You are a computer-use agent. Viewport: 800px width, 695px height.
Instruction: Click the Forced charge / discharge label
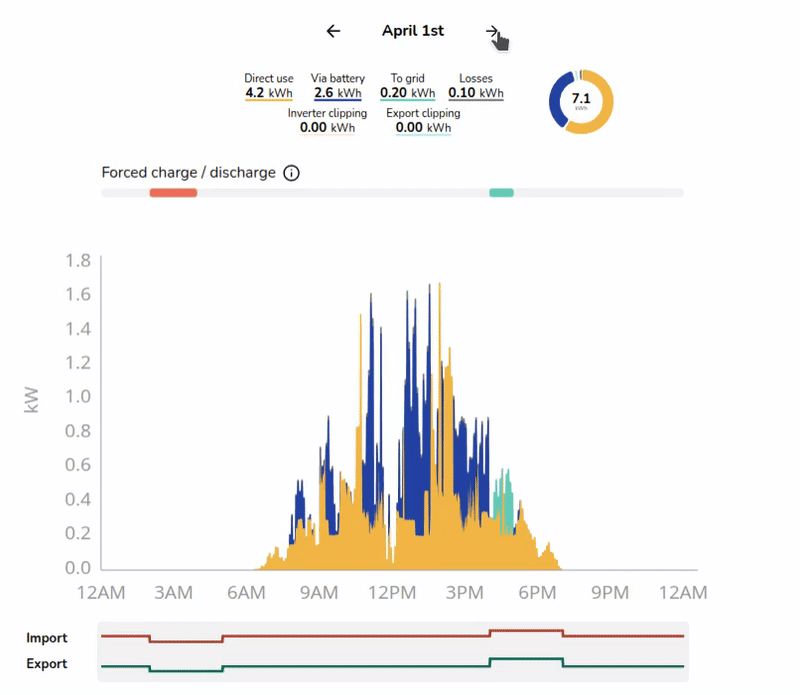(188, 173)
